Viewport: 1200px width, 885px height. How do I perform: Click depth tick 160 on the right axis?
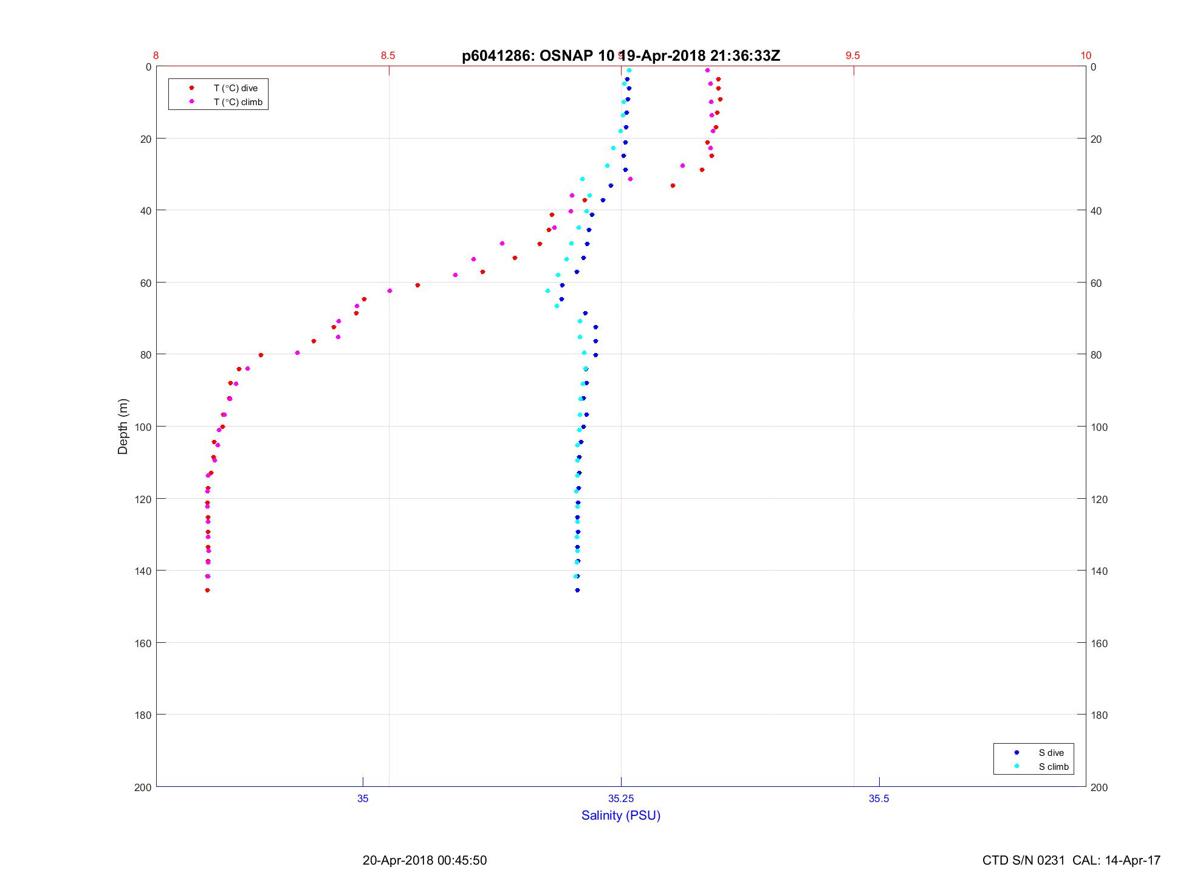pyautogui.click(x=1099, y=643)
